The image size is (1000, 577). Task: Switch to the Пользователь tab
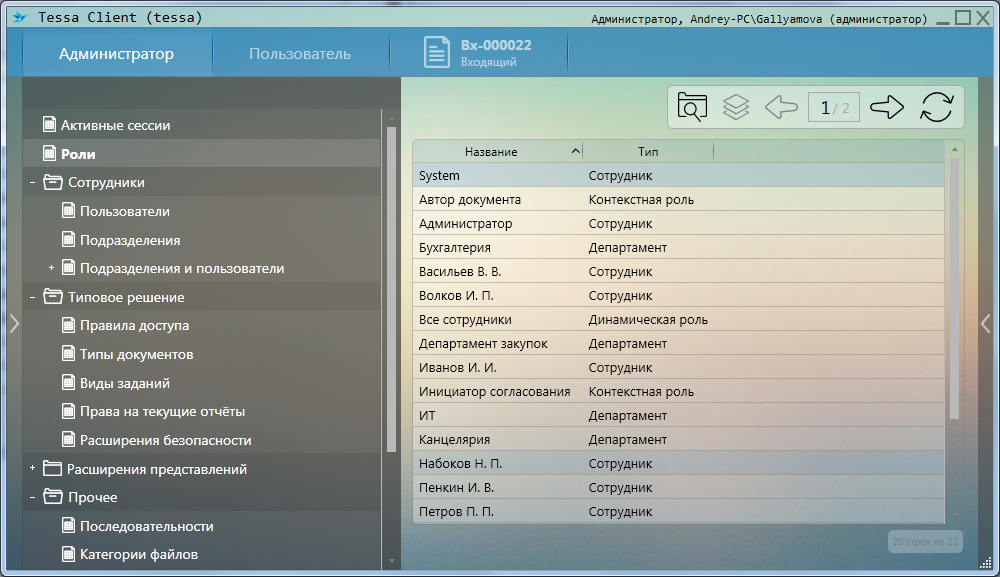[x=300, y=54]
